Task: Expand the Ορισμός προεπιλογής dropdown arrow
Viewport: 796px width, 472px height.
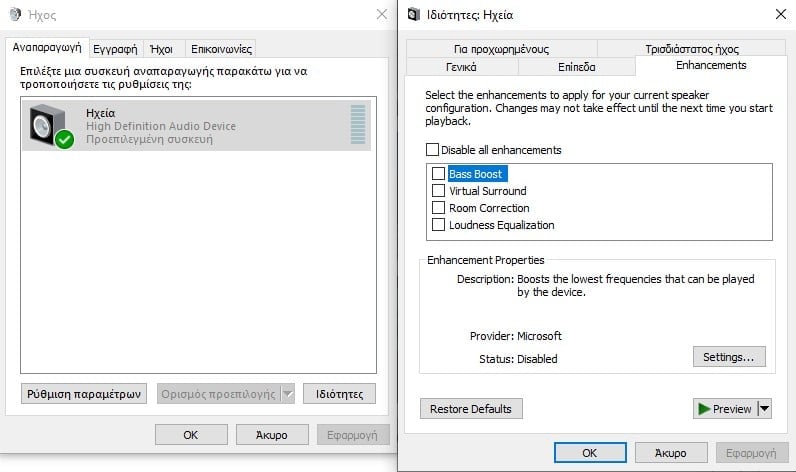Action: [x=288, y=394]
